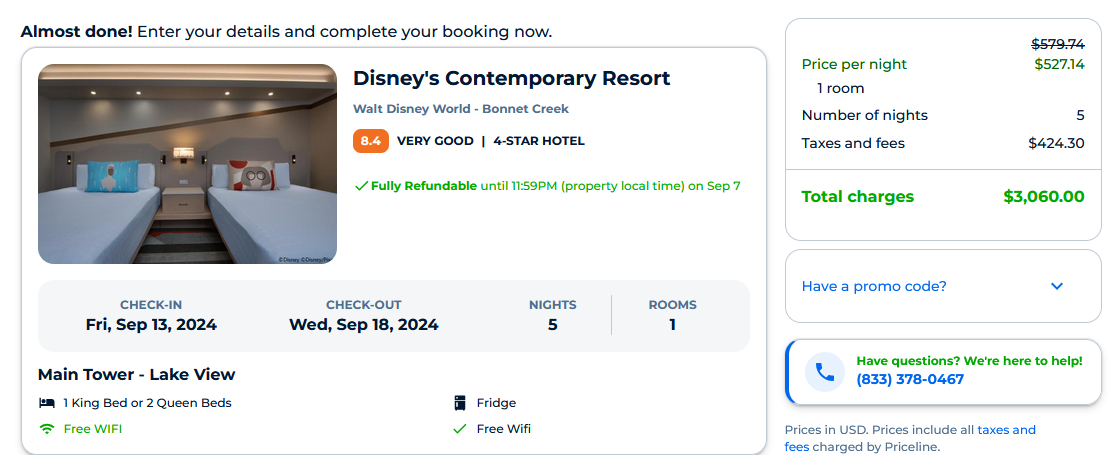
Task: Click the check-in date Fri, Sep 13, 2024
Action: coord(151,324)
